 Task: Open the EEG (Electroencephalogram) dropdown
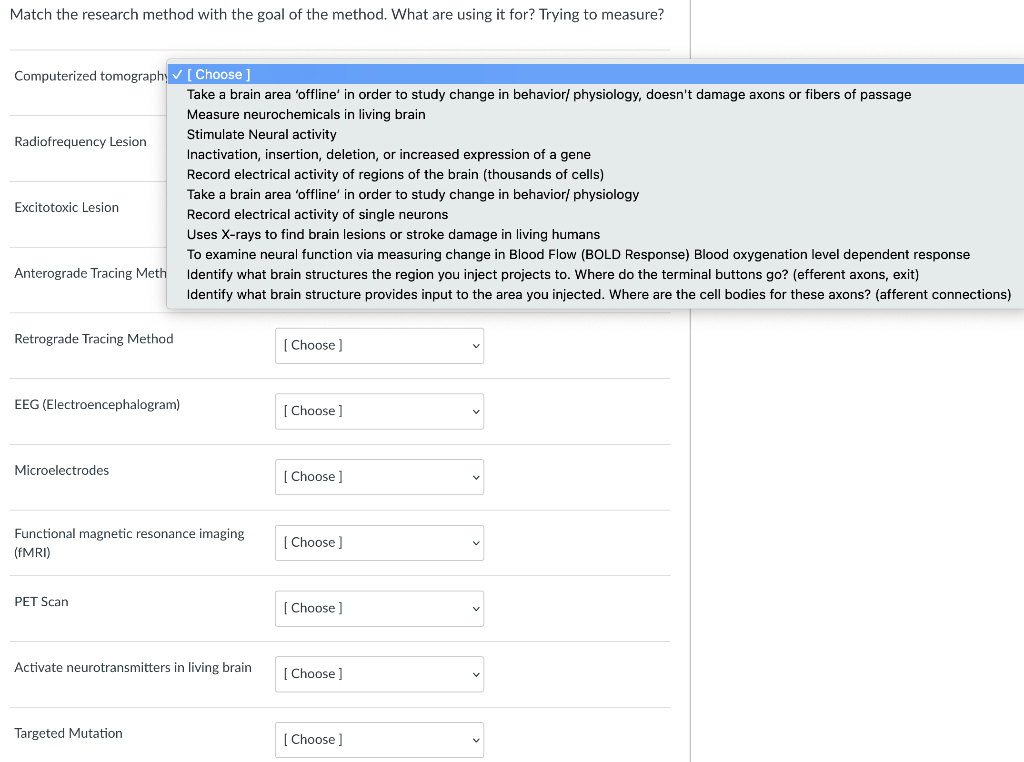(379, 411)
